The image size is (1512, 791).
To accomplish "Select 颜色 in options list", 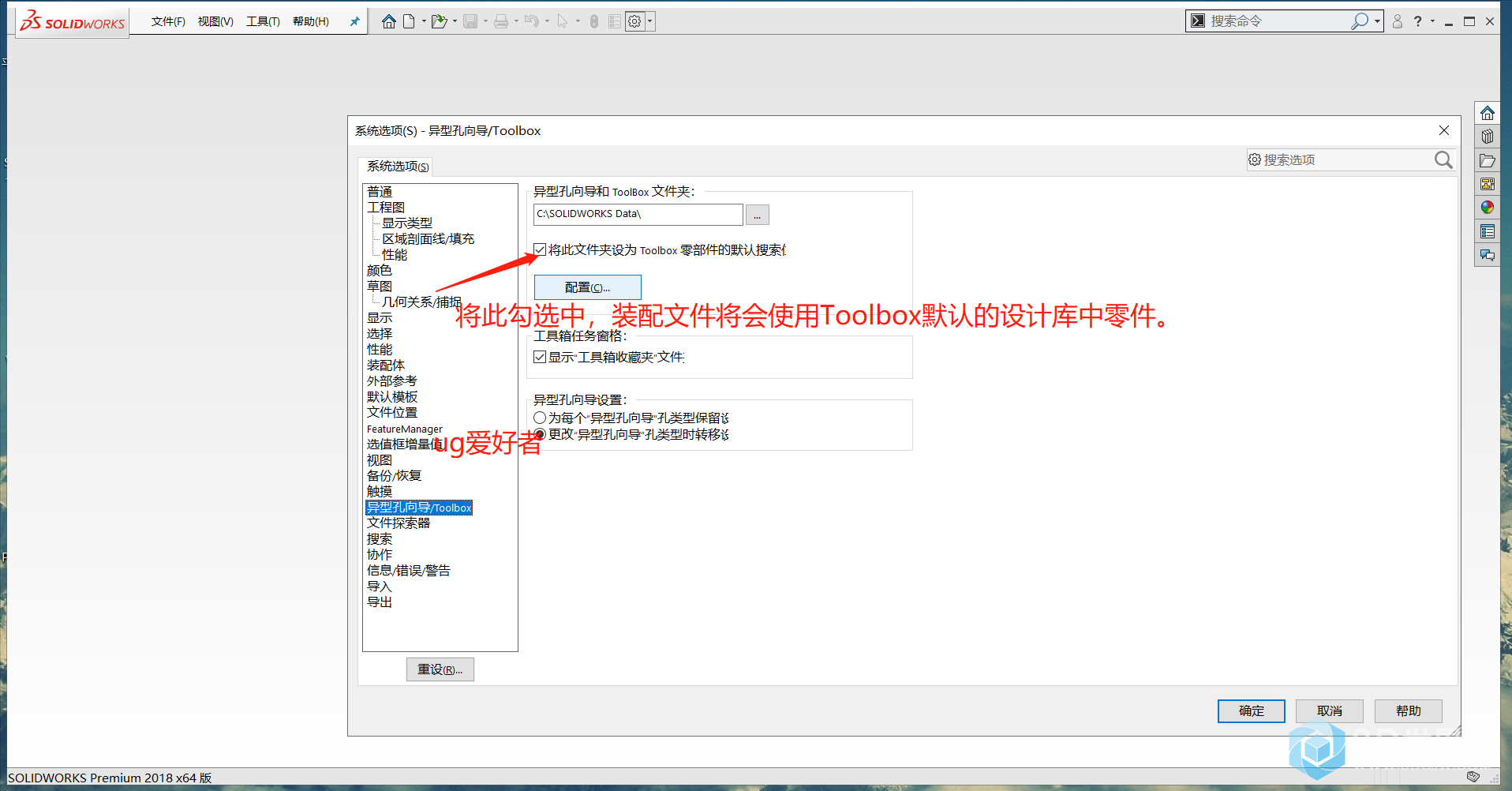I will 380,271.
